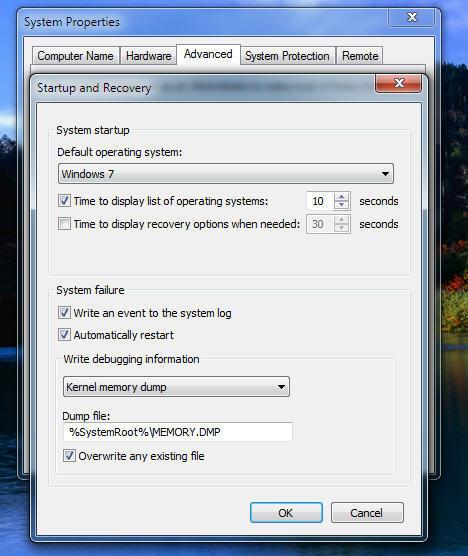
Task: Select the Advanced tab
Action: 208,54
